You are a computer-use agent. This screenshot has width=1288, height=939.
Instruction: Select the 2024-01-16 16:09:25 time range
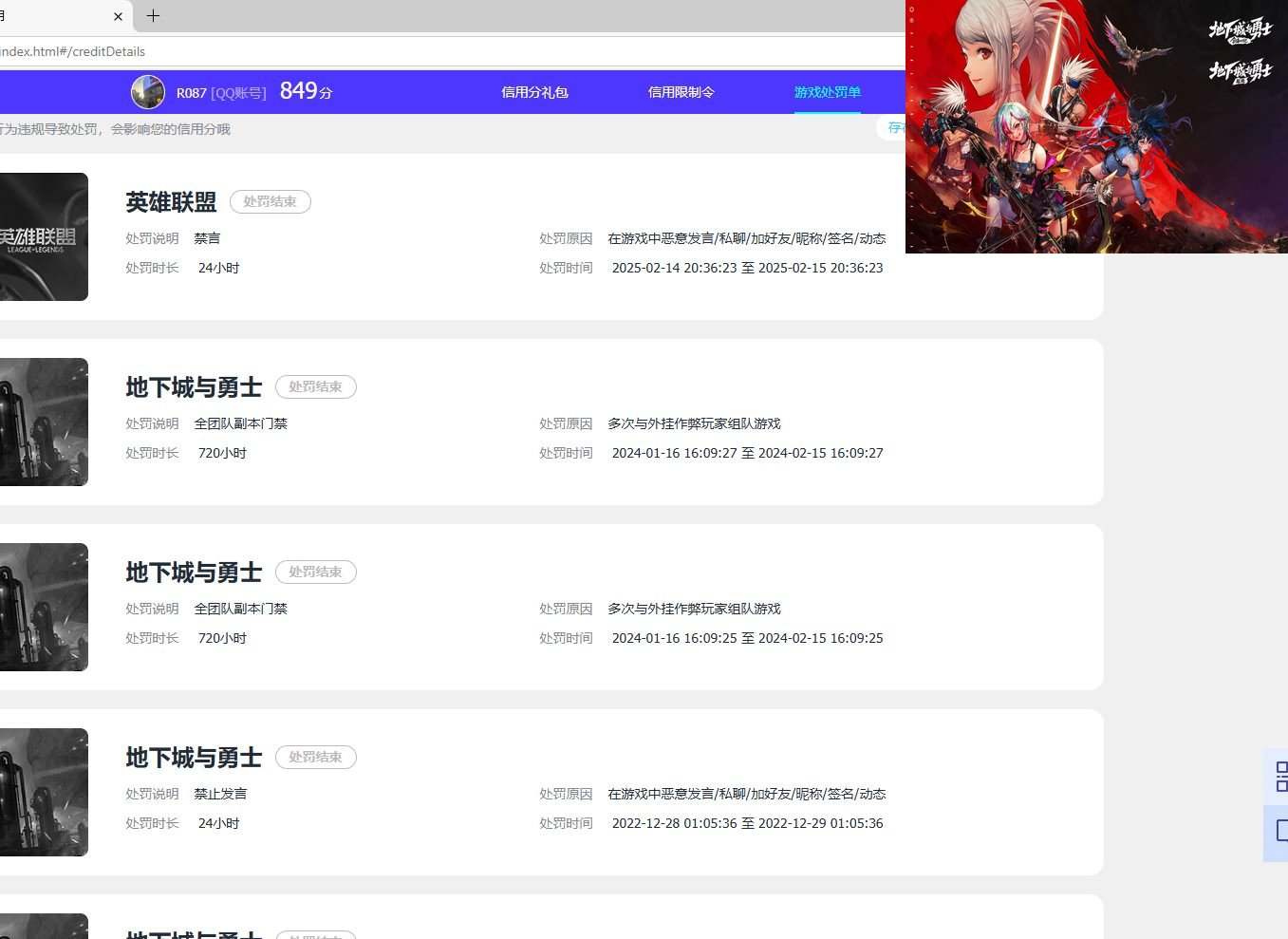(x=747, y=638)
